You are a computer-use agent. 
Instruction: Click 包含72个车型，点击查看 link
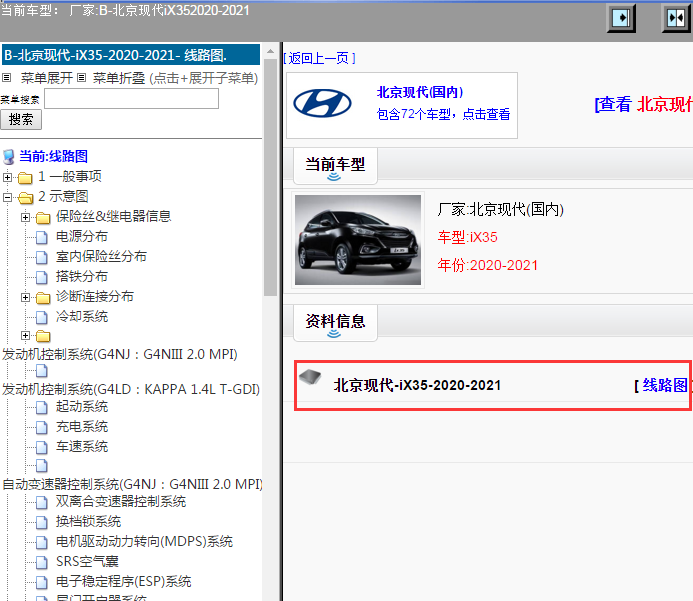(x=443, y=114)
